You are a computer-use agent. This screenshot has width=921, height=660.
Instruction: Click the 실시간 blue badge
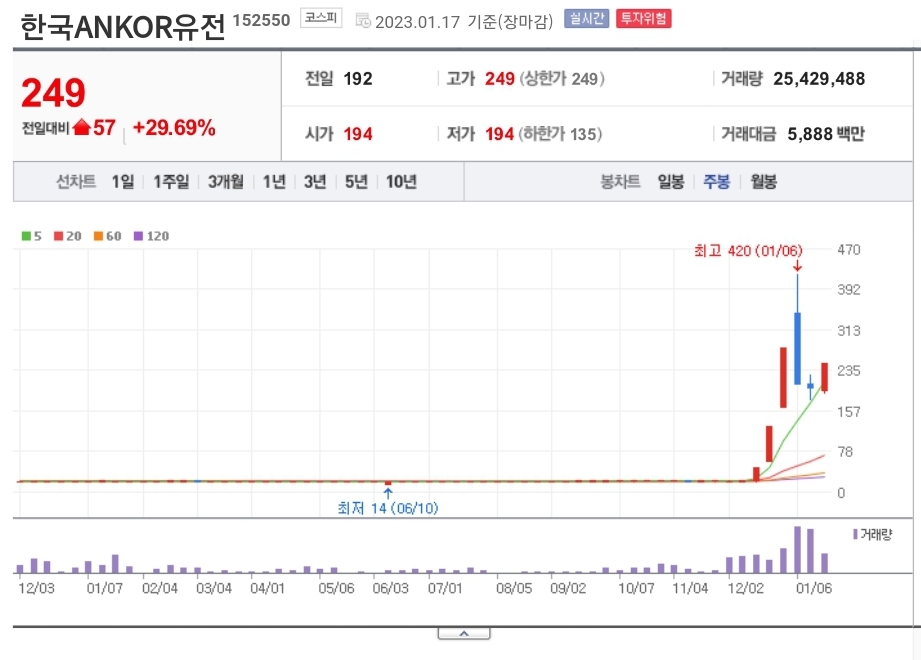point(587,19)
